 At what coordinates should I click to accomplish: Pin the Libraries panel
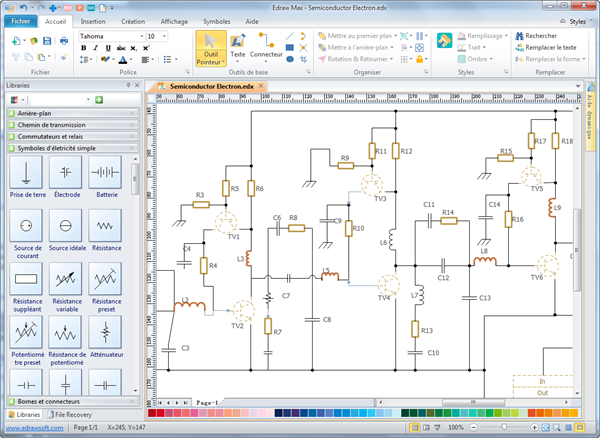tap(128, 85)
